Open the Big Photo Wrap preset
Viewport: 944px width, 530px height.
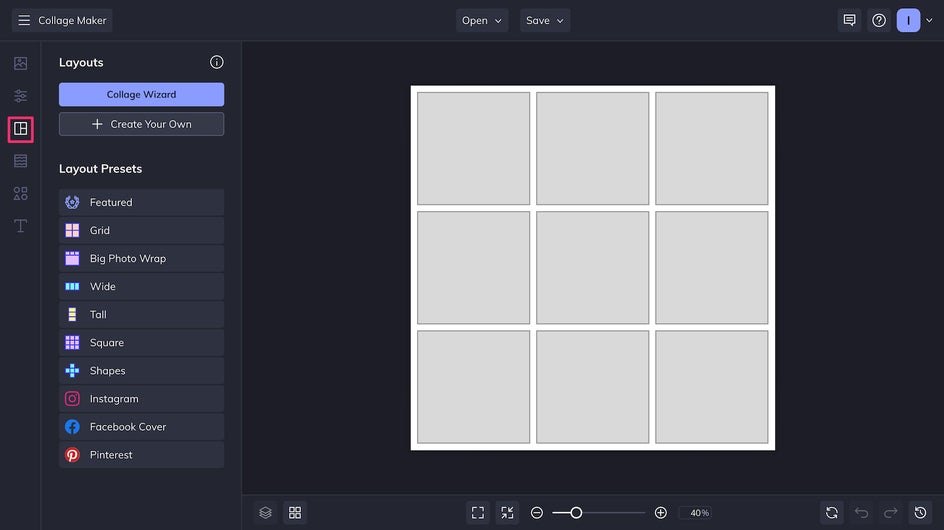(x=141, y=258)
